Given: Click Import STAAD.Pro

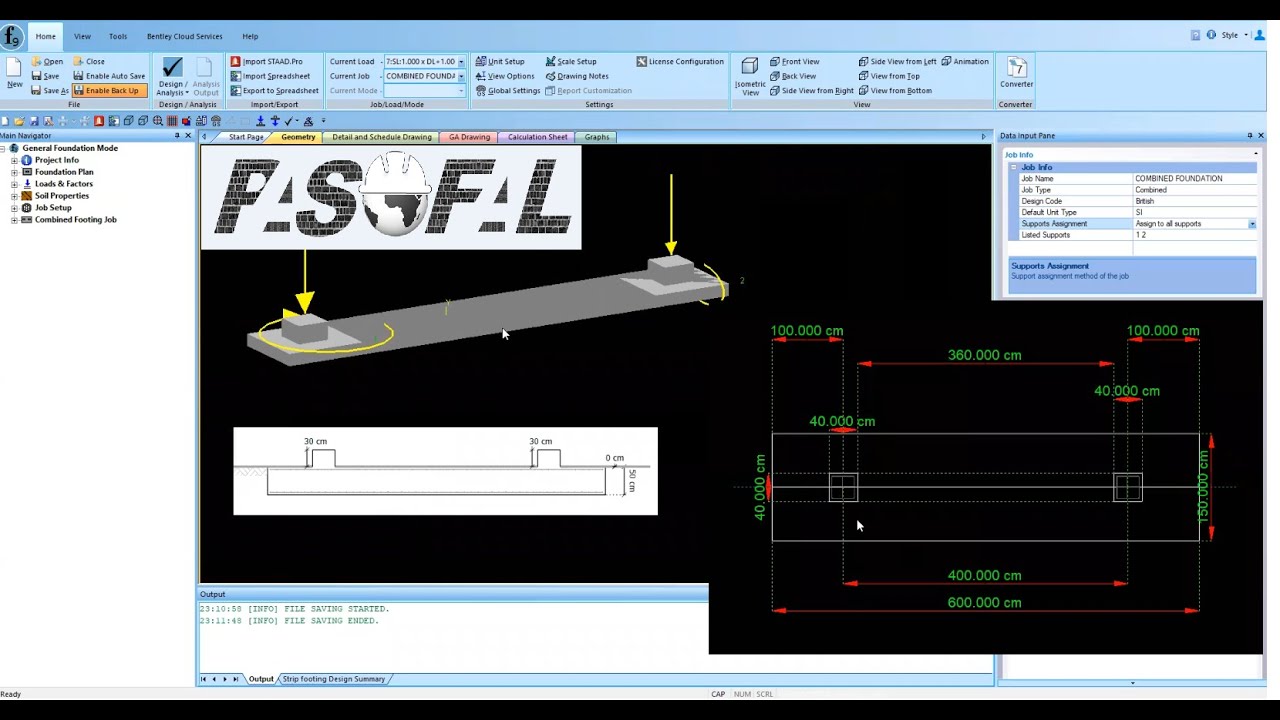Looking at the screenshot, I should [266, 61].
